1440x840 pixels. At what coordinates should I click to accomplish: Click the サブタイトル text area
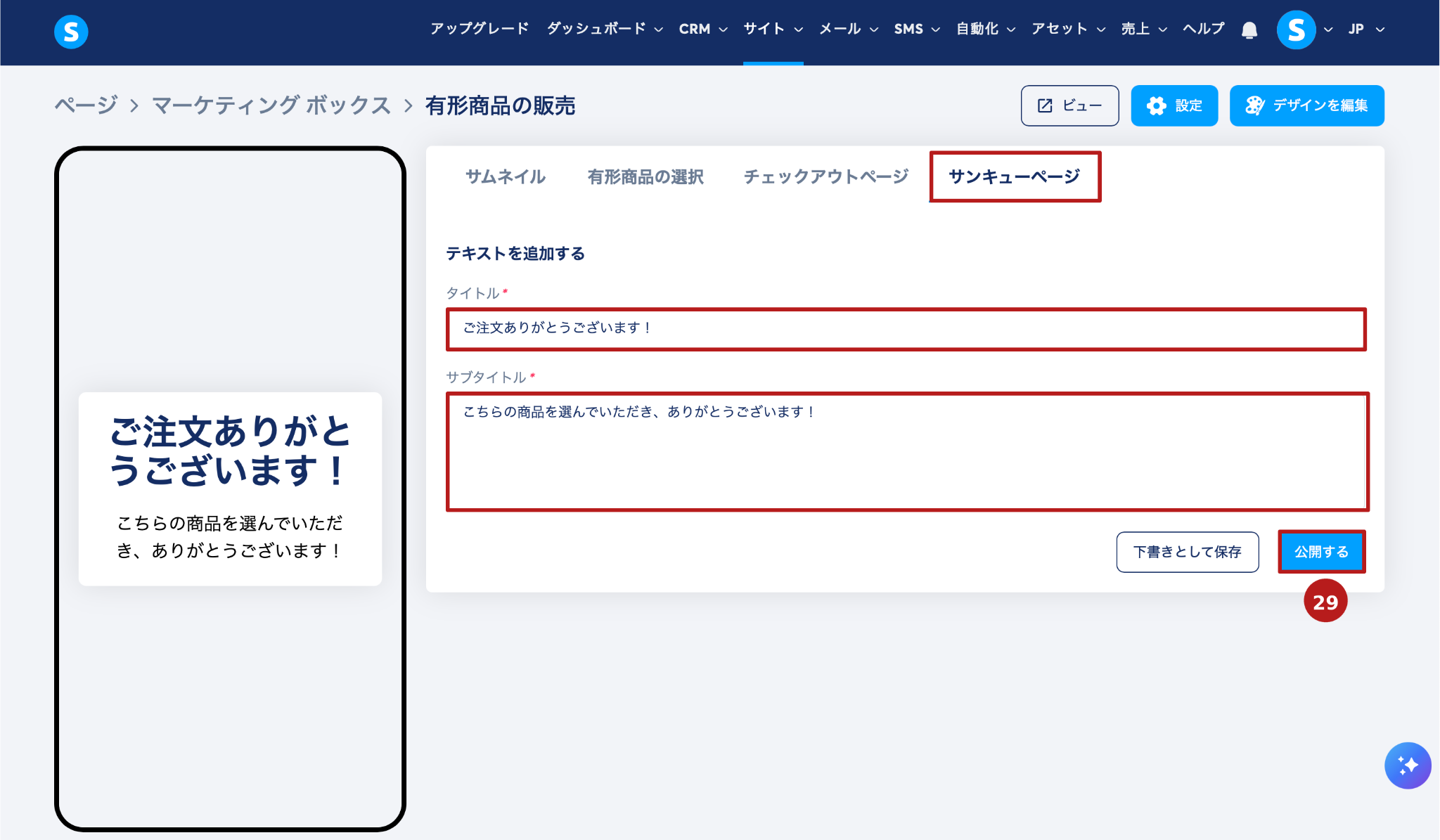906,451
